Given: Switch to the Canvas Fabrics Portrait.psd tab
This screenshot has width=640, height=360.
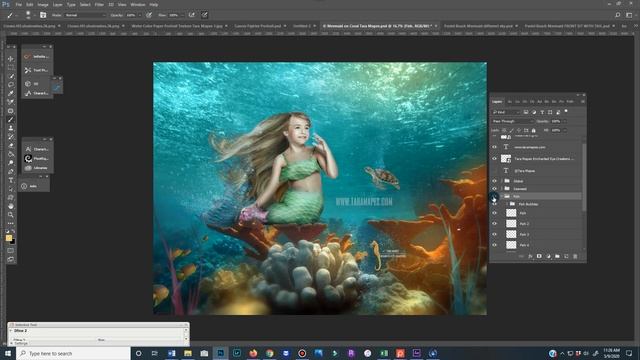Looking at the screenshot, I should coord(258,26).
